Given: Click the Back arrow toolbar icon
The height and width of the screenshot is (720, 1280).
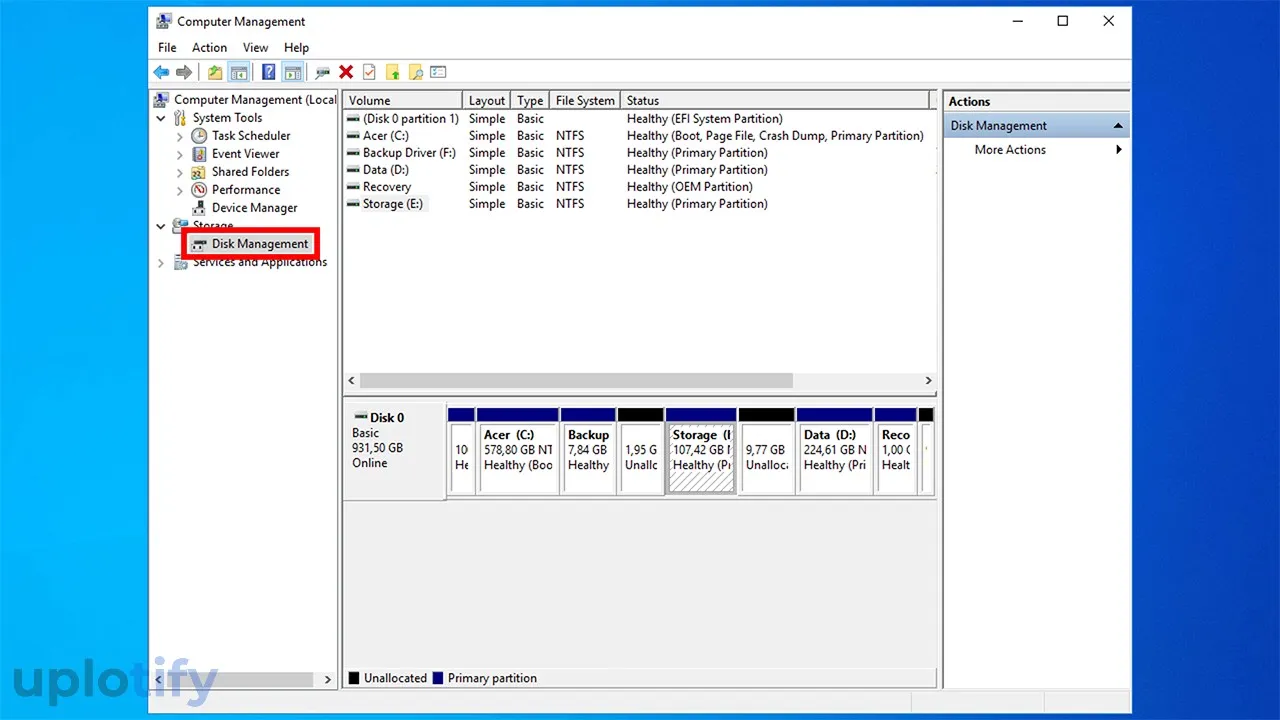Looking at the screenshot, I should pyautogui.click(x=161, y=72).
